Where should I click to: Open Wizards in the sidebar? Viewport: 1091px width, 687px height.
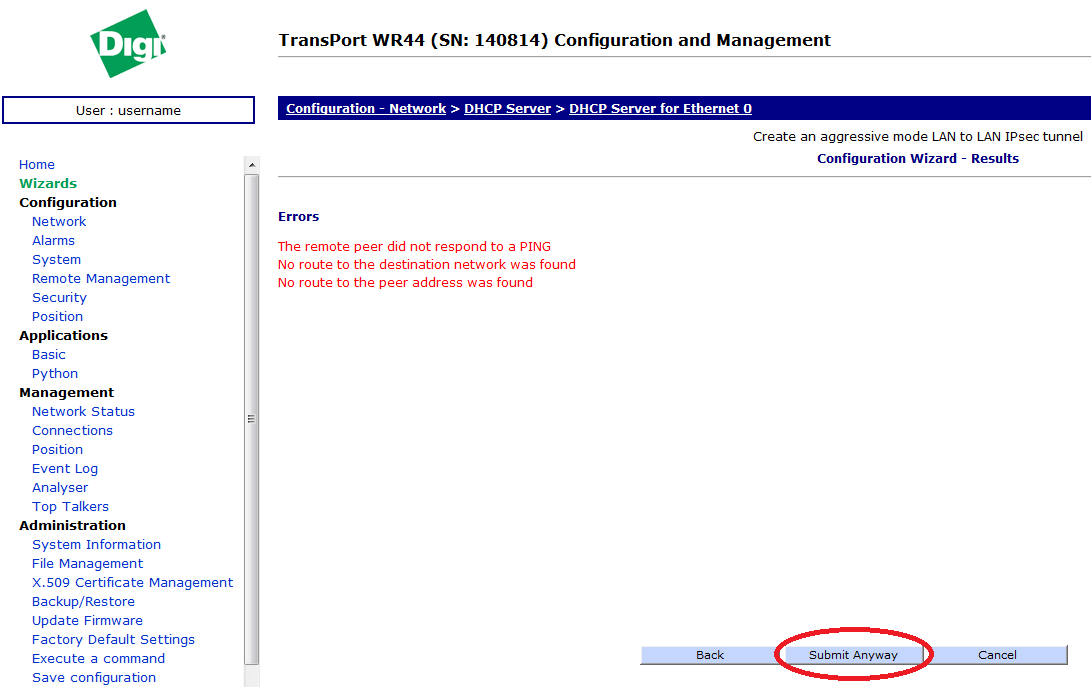[48, 184]
